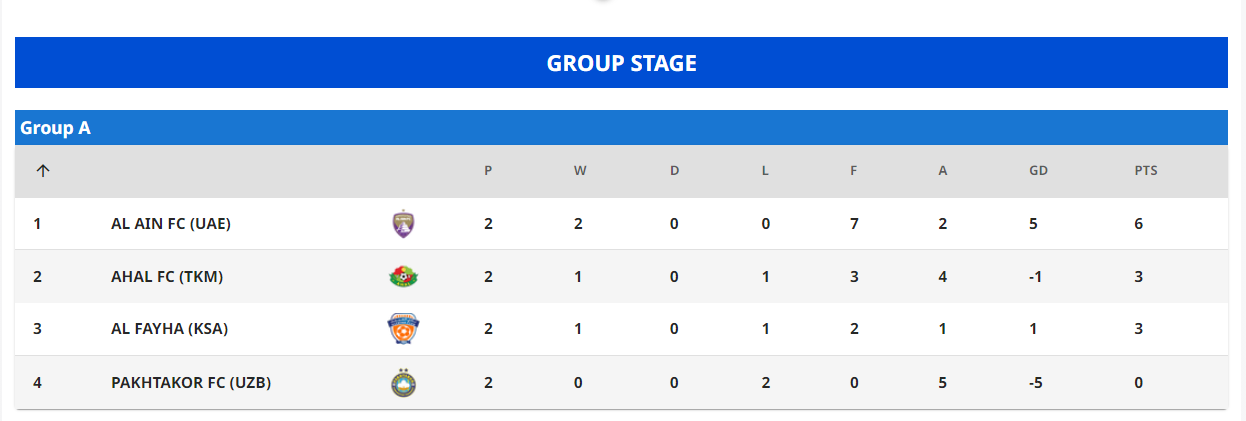Screen dimensions: 1246x421
Task: Click the F (goals for) column header
Action: click(854, 171)
